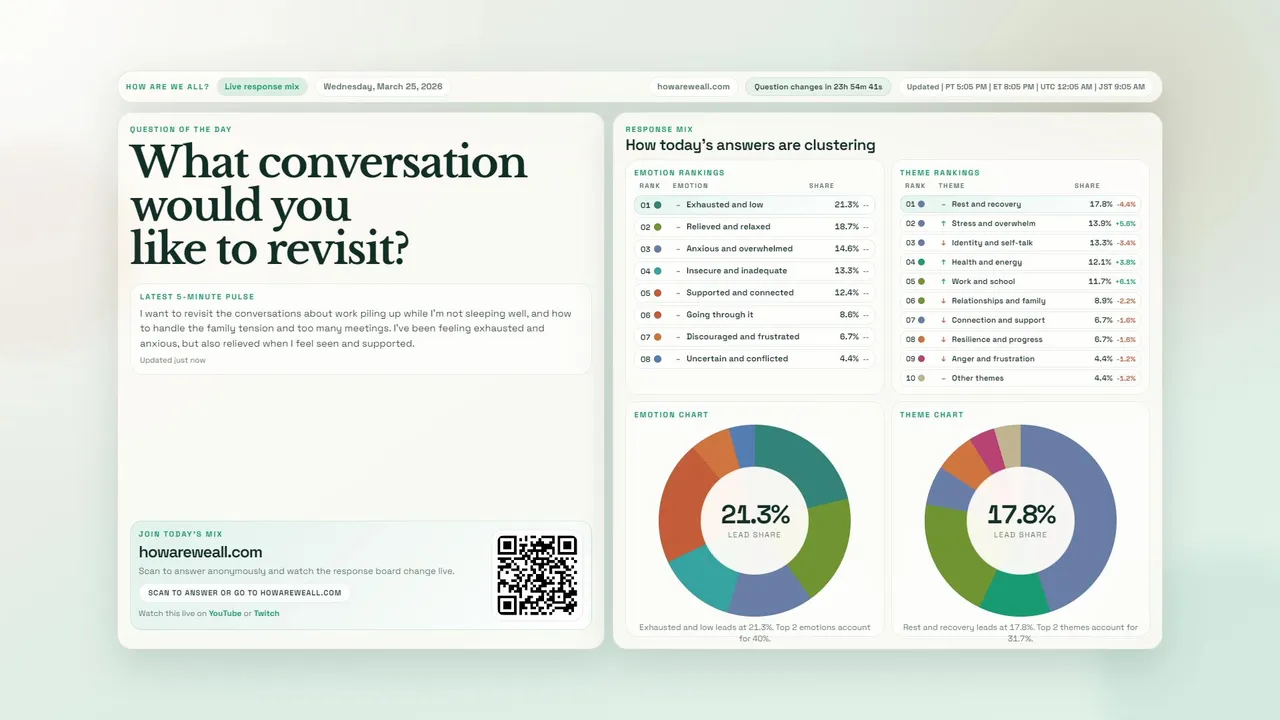Screen dimensions: 1280x720
Task: Click the -4.4% change for Rest and recovery
Action: click(1126, 204)
